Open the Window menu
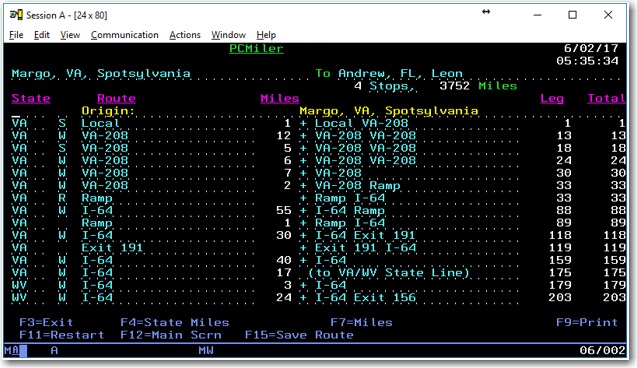The width and height of the screenshot is (637, 368). click(x=228, y=35)
